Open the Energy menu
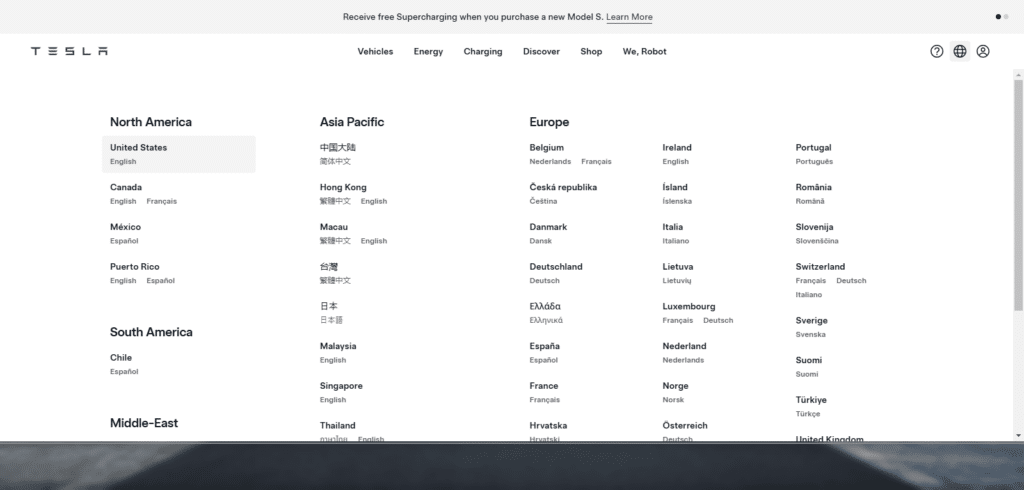Viewport: 1024px width, 490px height. [428, 52]
